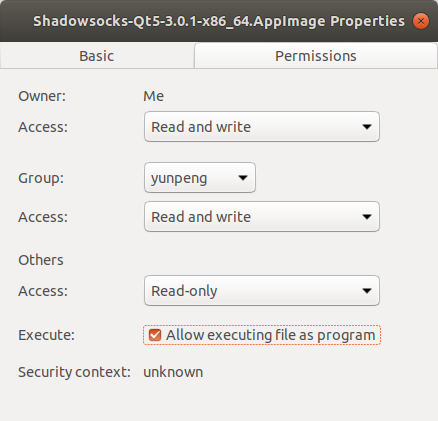Viewport: 438px width, 421px height.
Task: Click the arrow on Owner access combo box
Action: pos(367,127)
